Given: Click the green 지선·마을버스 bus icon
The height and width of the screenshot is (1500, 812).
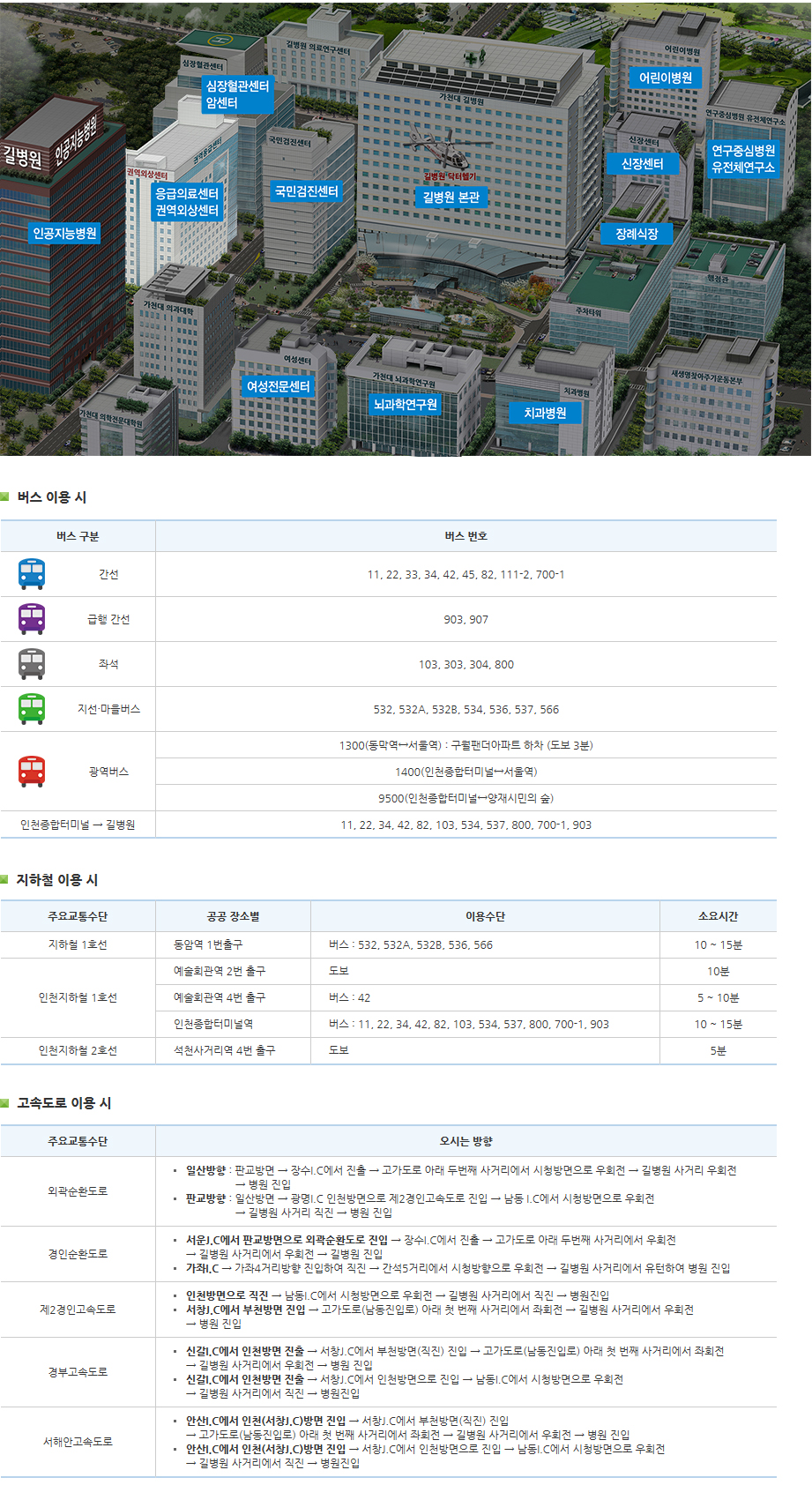Looking at the screenshot, I should 32,709.
